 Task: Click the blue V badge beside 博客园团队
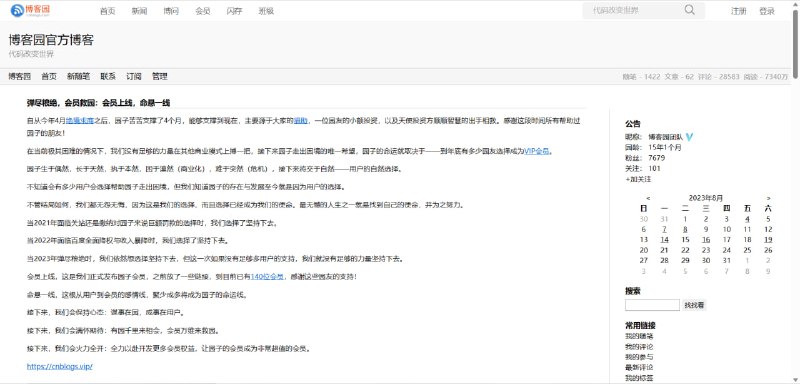point(690,137)
